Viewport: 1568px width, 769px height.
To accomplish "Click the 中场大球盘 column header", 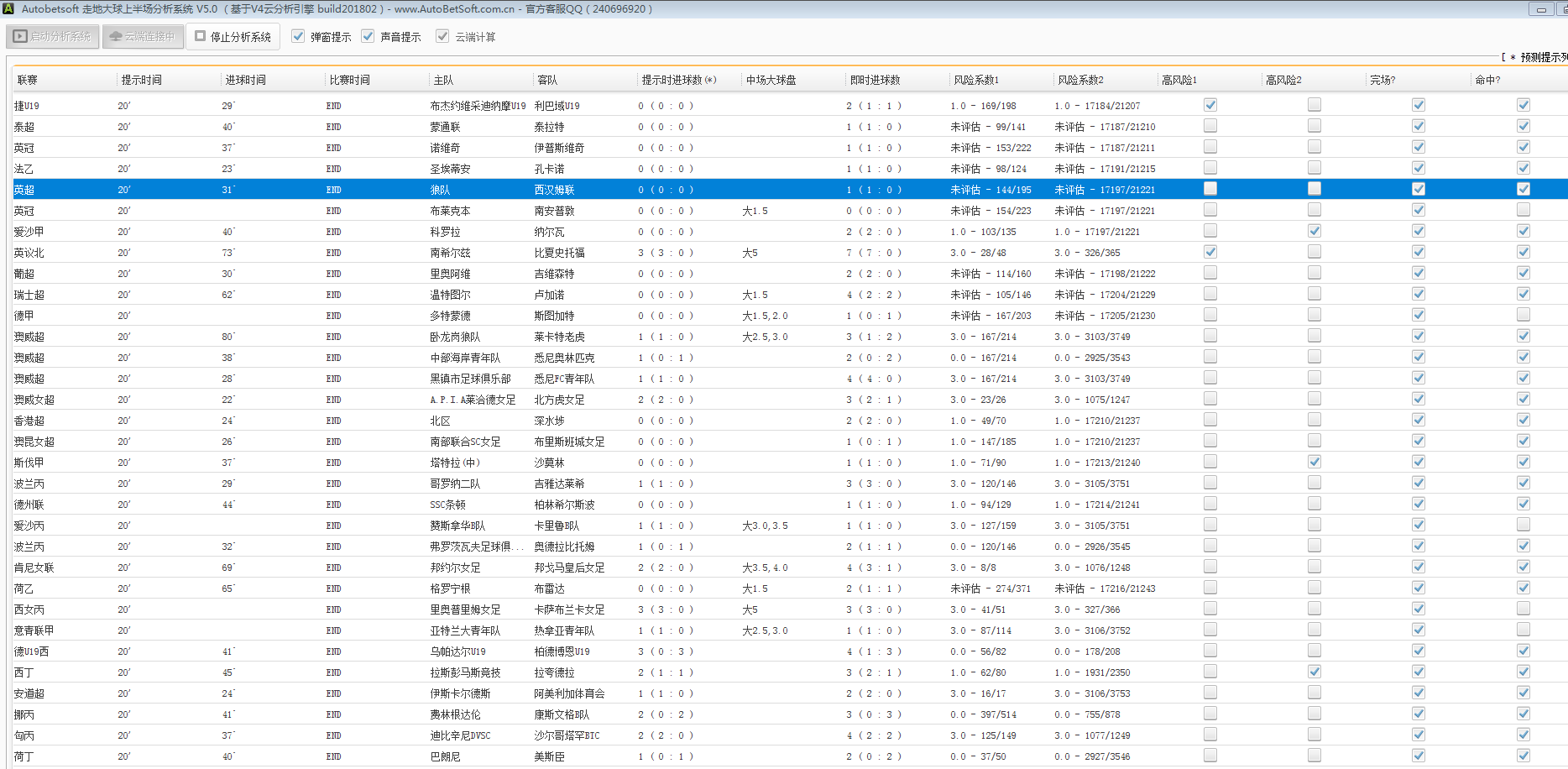I will (x=771, y=80).
